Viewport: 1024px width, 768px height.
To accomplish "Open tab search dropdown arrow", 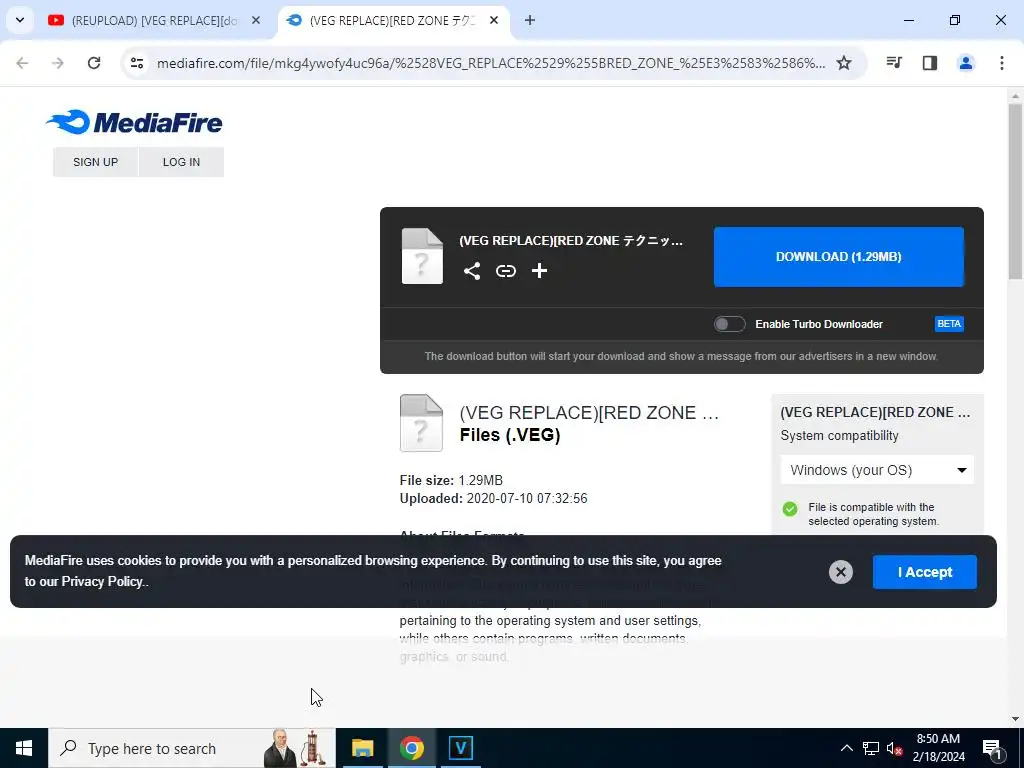I will pos(20,20).
